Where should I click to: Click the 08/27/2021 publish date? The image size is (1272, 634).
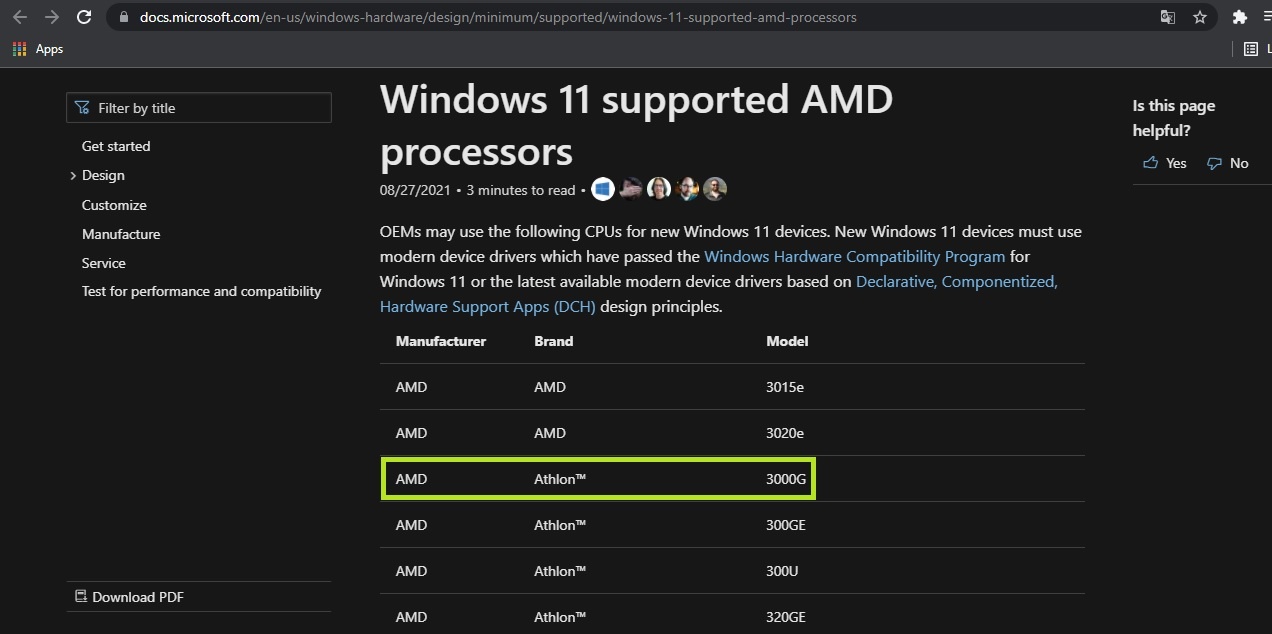click(x=415, y=190)
